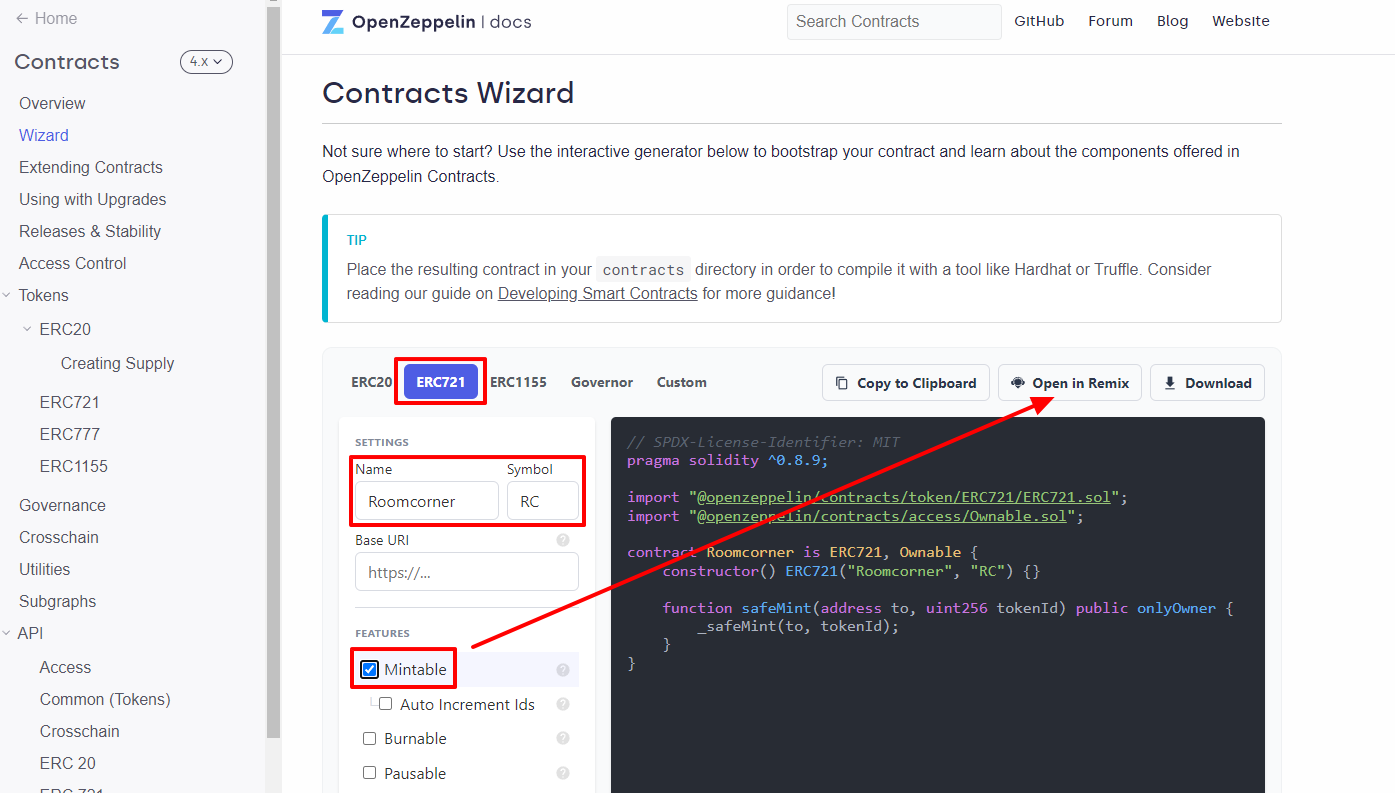Screen dimensions: 1395x793
Task: Switch to the ERC20 wizard tab
Action: [x=371, y=382]
